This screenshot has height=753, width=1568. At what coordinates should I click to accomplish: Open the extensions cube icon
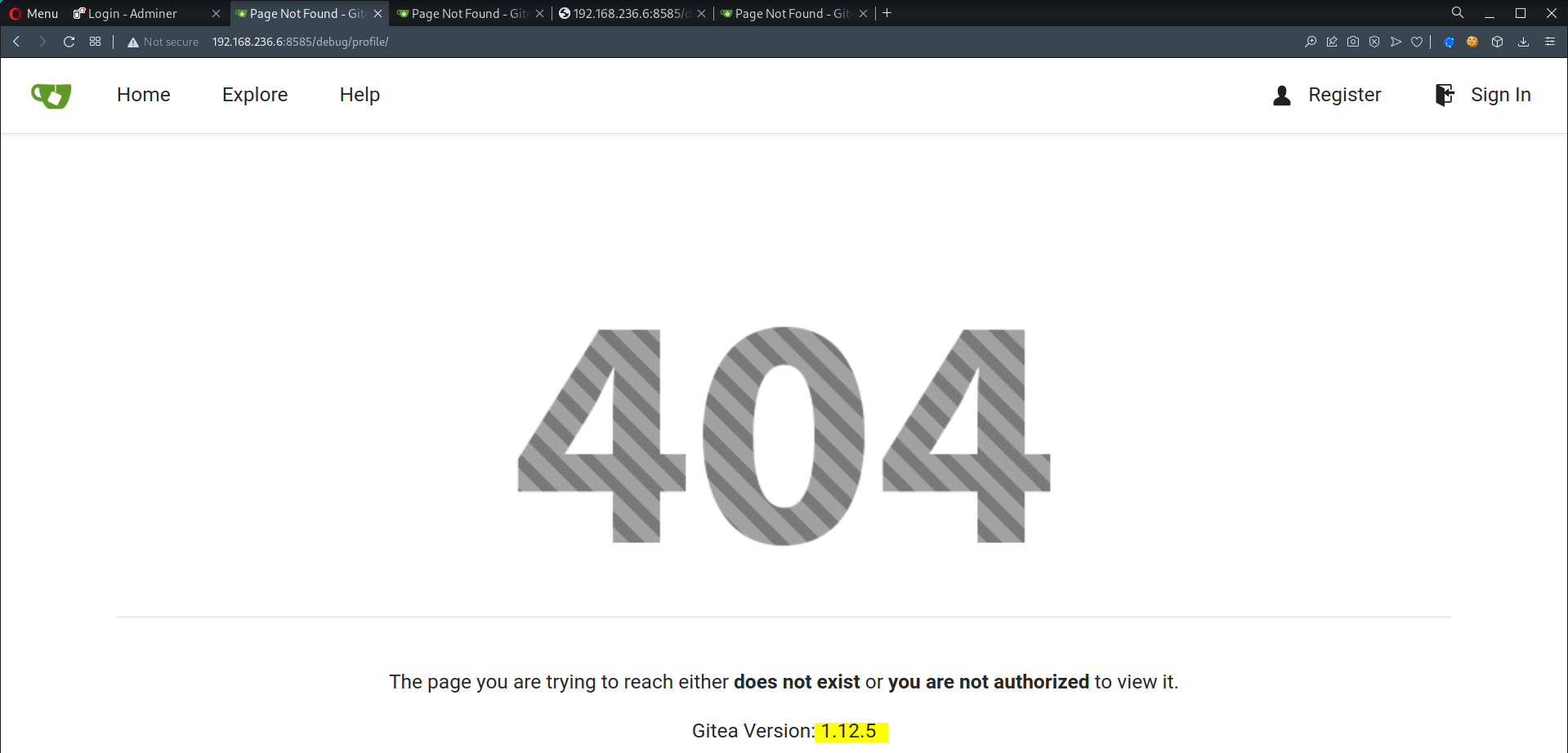(x=1497, y=42)
